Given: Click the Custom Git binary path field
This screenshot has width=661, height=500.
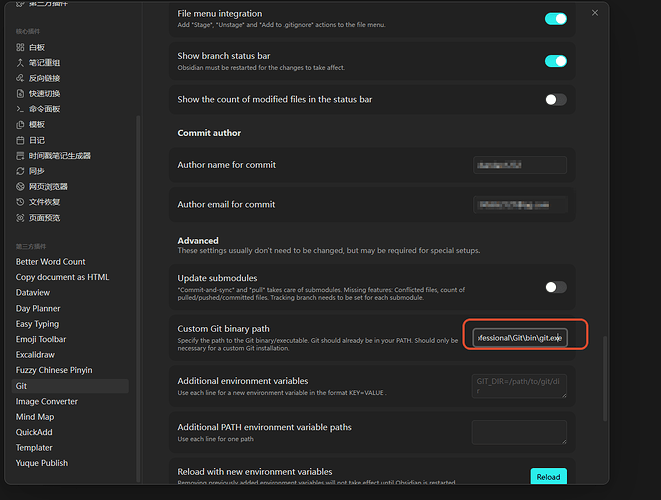Looking at the screenshot, I should tap(520, 338).
